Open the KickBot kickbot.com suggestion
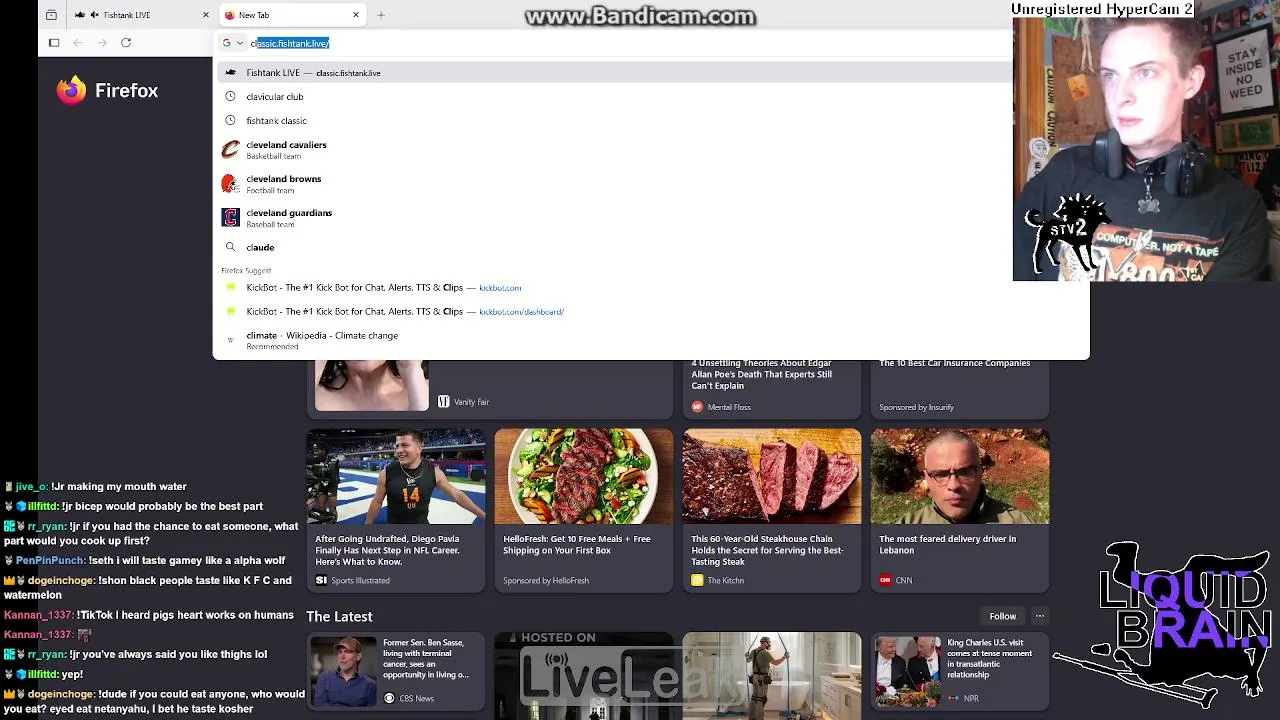Screen dimensions: 1280x720 [x=651, y=288]
